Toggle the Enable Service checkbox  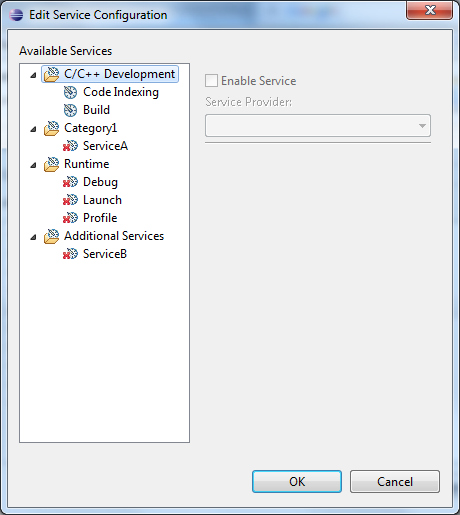[211, 81]
